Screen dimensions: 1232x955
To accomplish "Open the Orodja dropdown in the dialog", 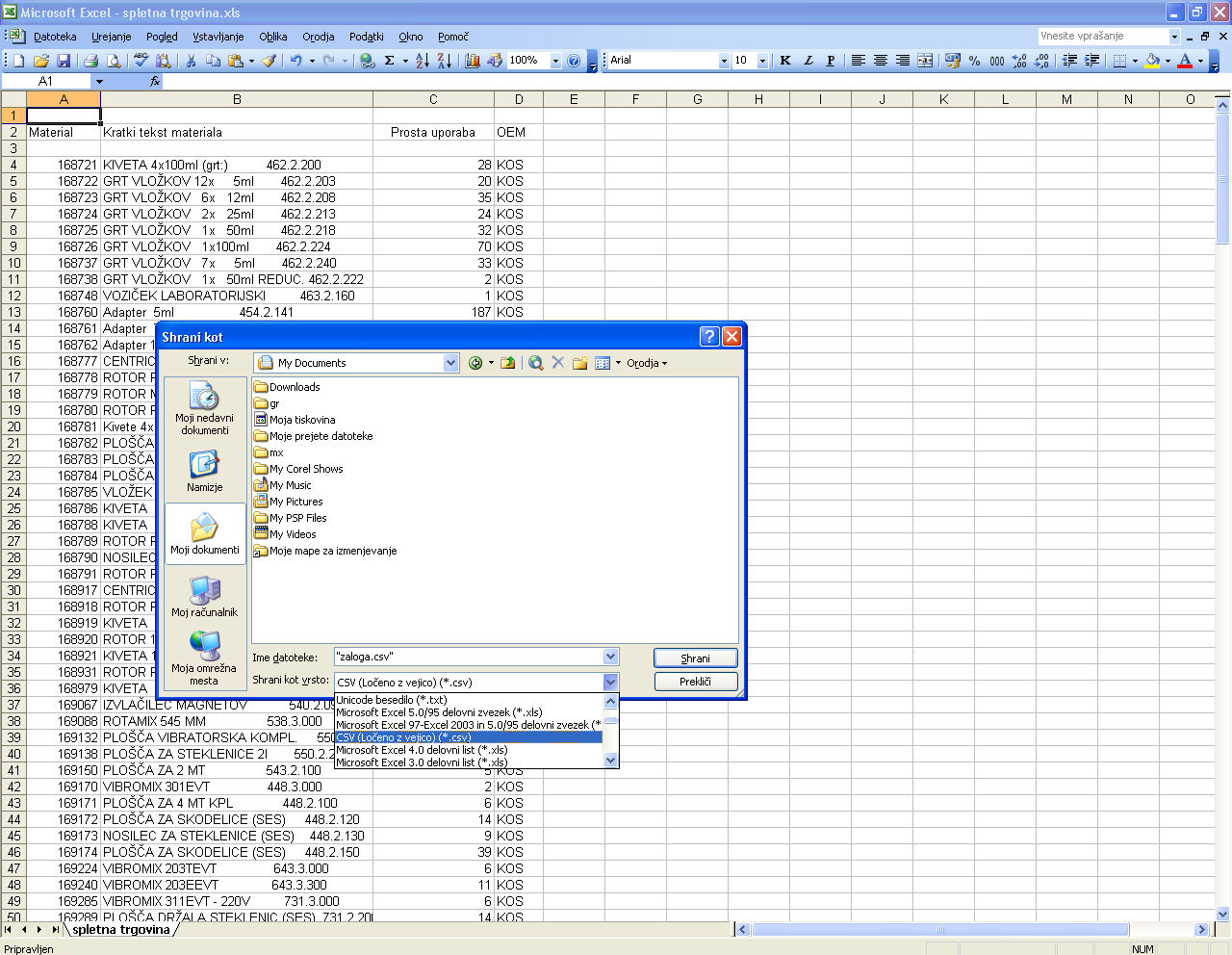I will (647, 363).
